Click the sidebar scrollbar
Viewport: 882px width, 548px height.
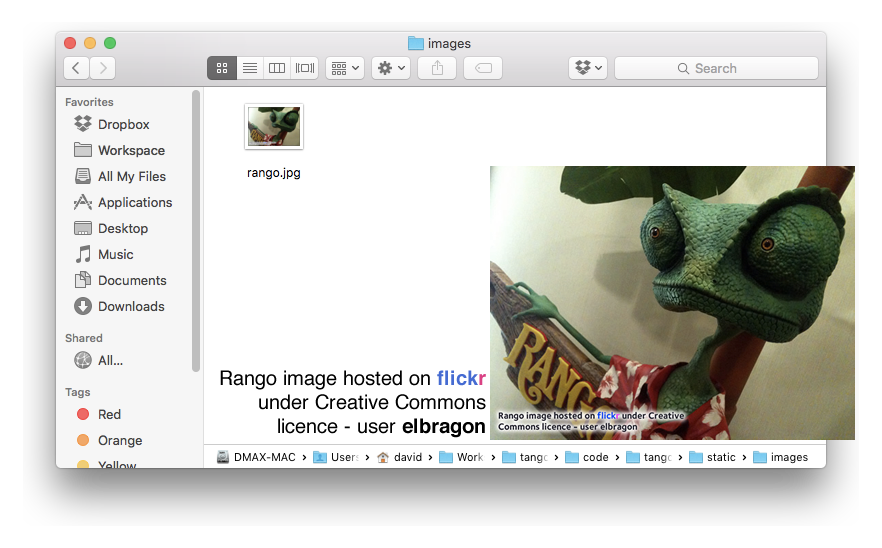pos(196,231)
